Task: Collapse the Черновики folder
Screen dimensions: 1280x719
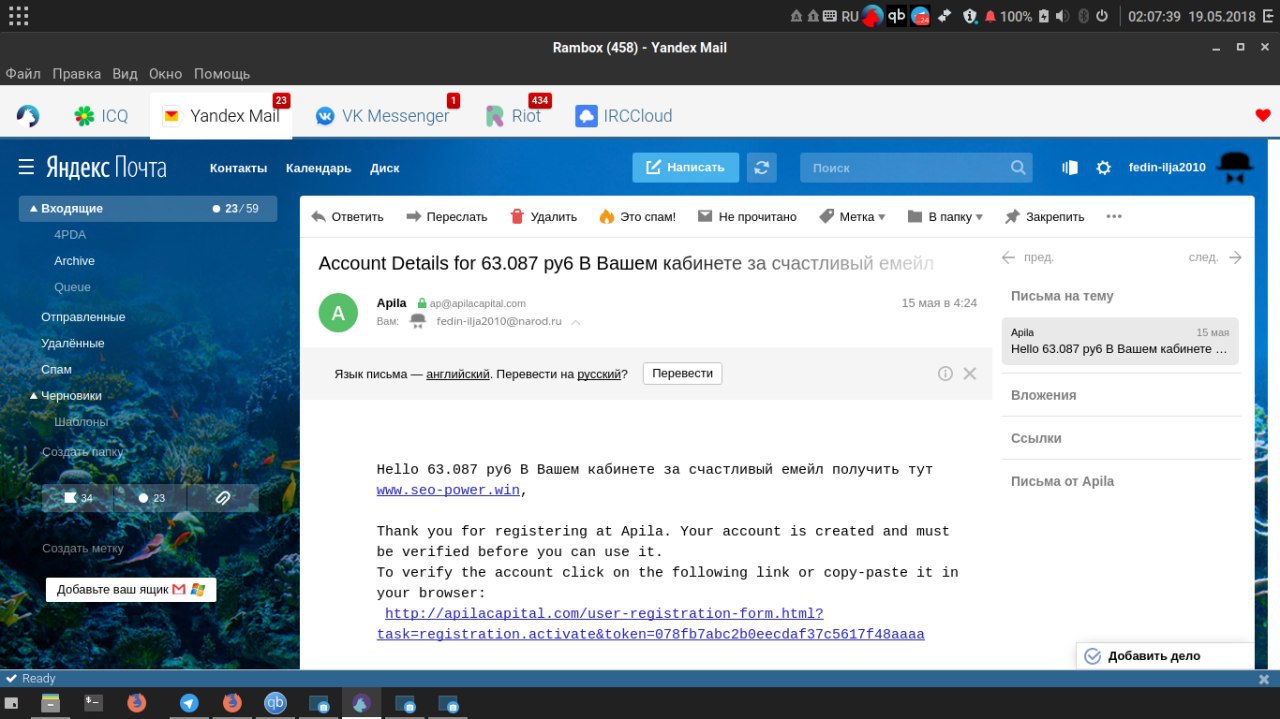Action: point(34,396)
